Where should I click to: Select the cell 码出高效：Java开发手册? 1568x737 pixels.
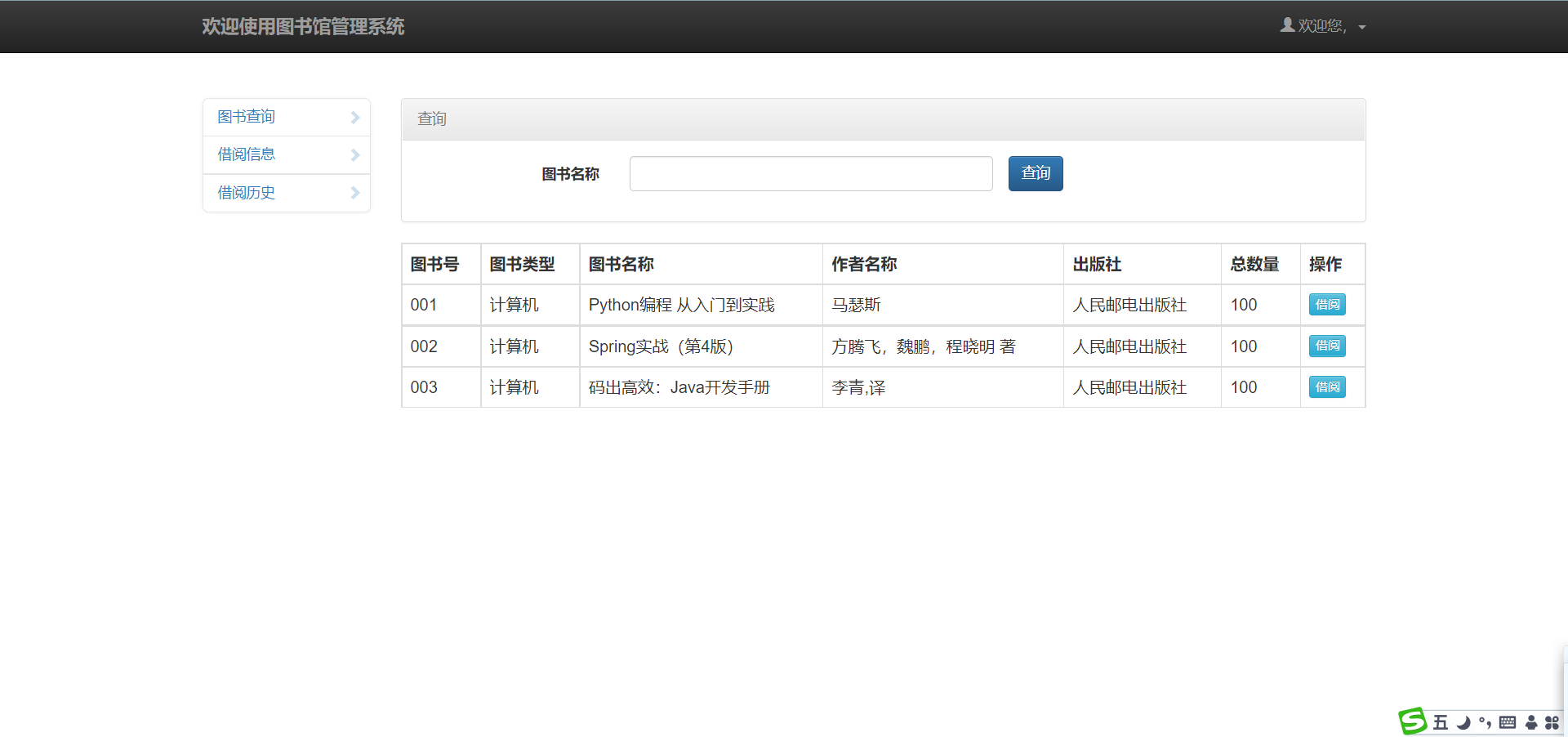[x=701, y=387]
